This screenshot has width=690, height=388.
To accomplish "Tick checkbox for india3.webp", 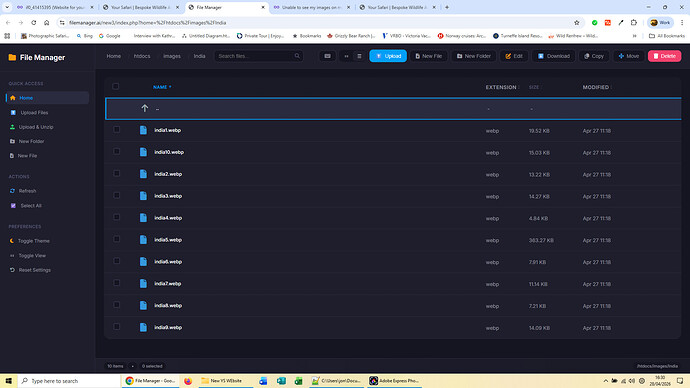I will [x=116, y=195].
